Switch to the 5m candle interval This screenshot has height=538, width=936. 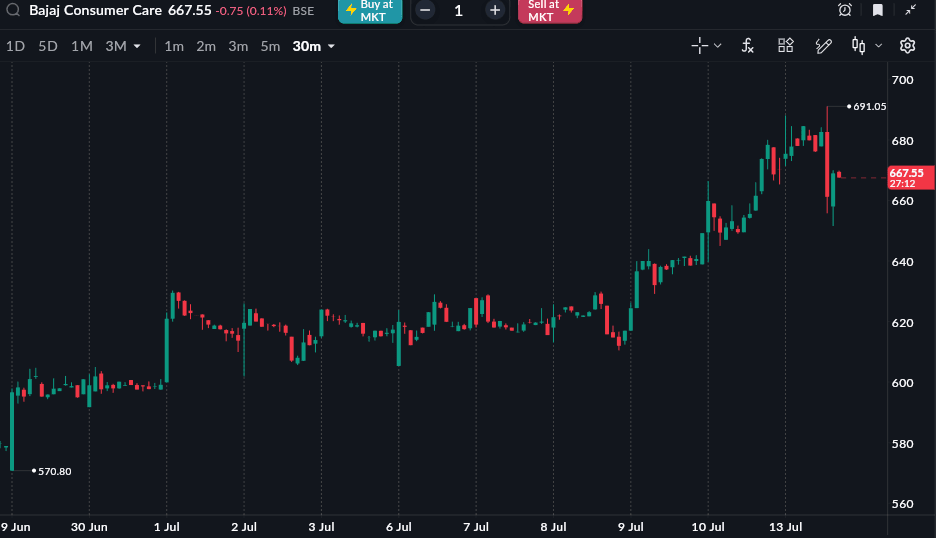pyautogui.click(x=270, y=46)
